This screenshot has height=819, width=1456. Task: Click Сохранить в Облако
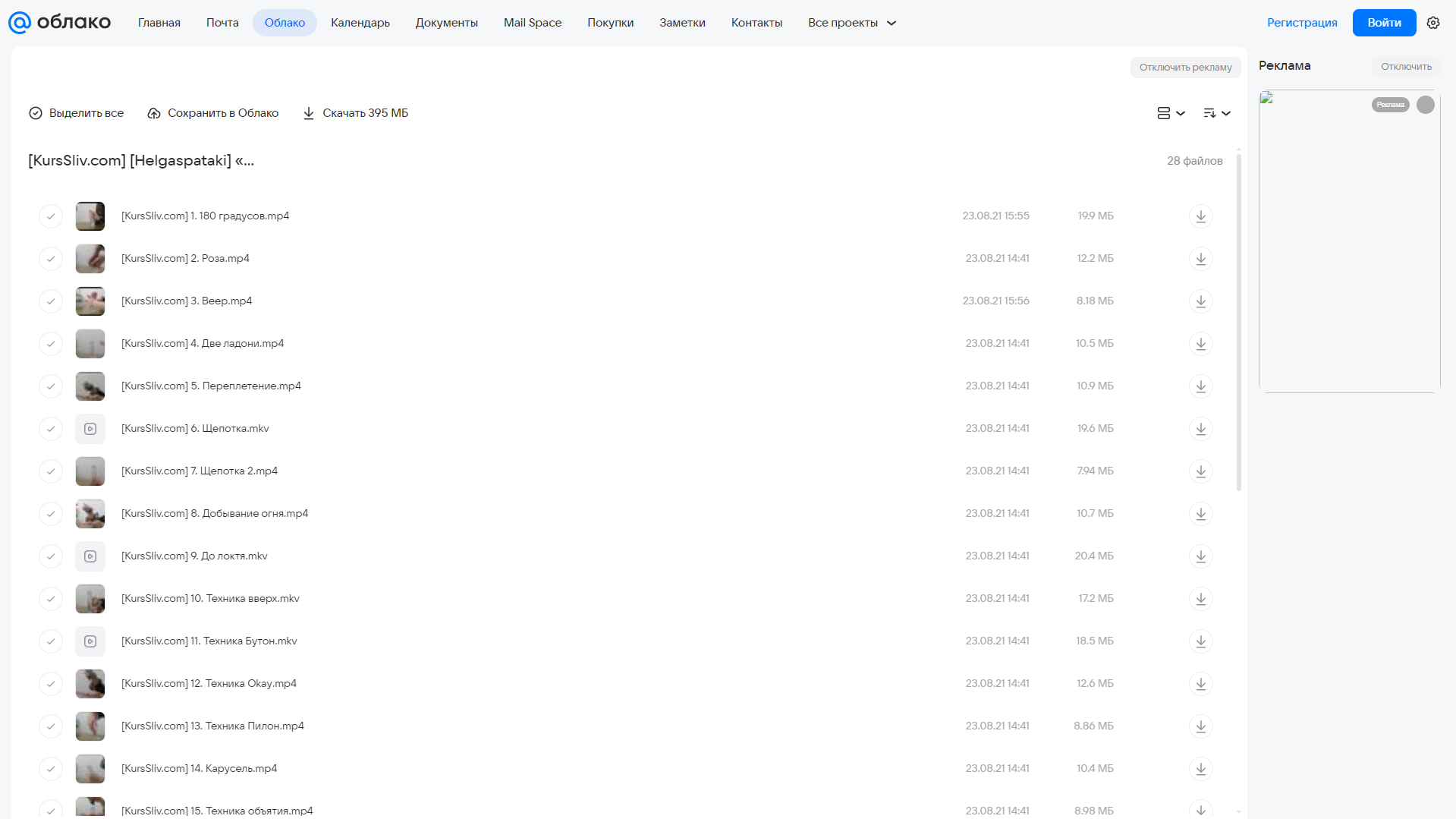(213, 113)
